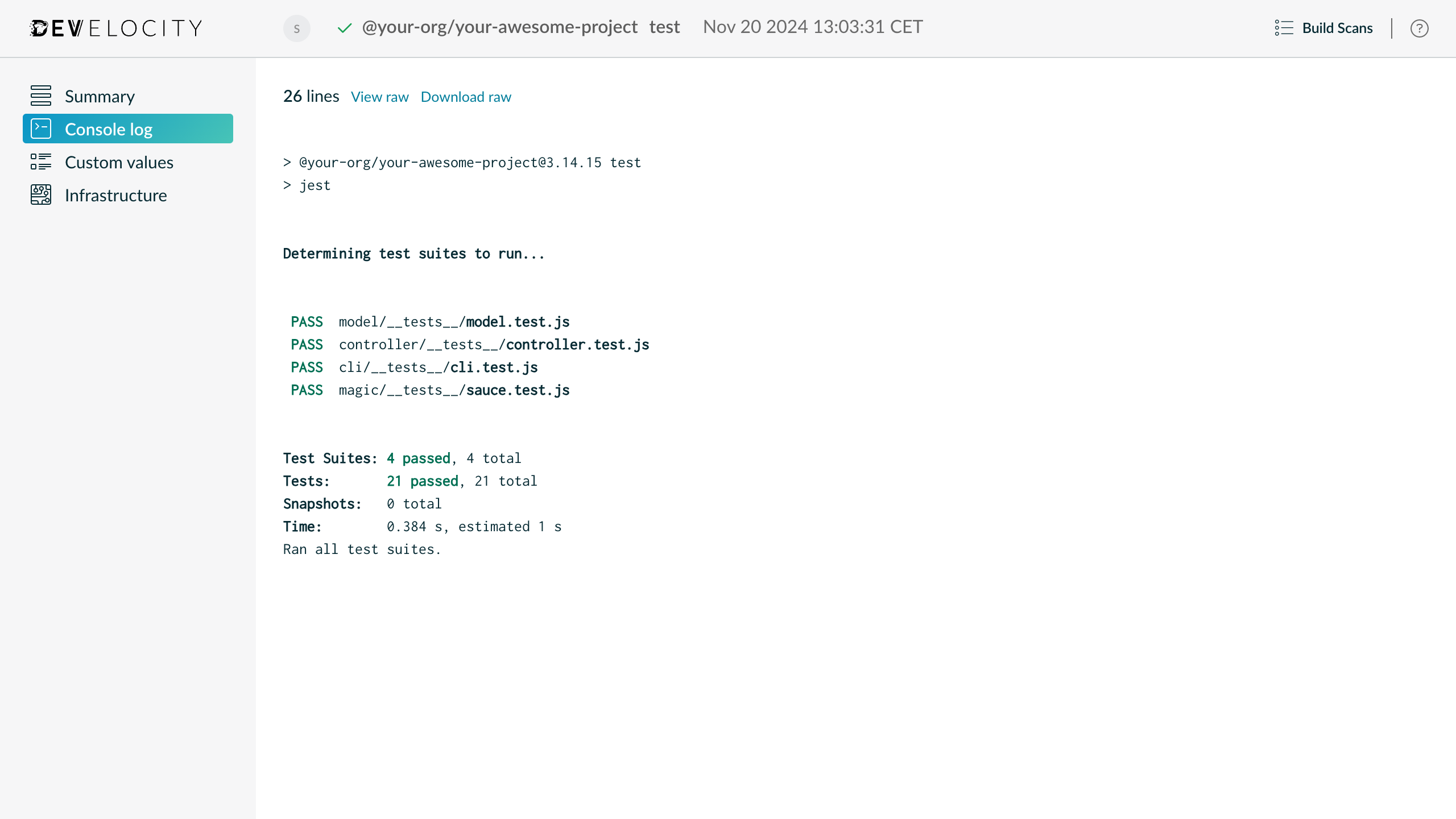Image resolution: width=1456 pixels, height=819 pixels.
Task: Open the Summary section
Action: (128, 96)
